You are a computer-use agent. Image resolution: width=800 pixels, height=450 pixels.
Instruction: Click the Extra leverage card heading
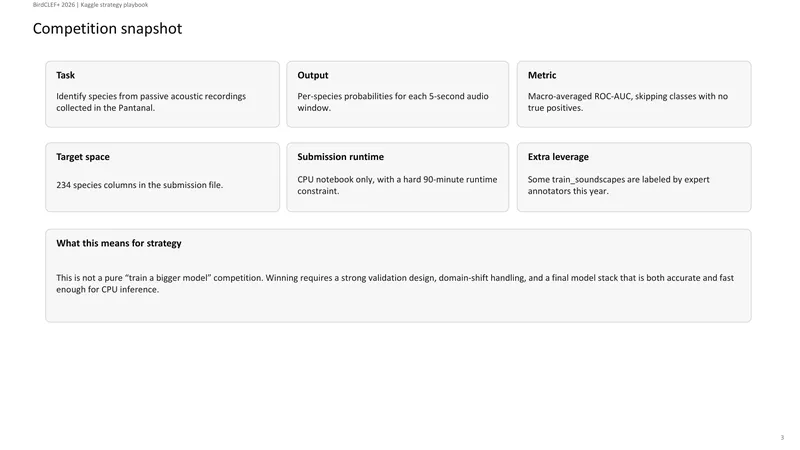(558, 157)
